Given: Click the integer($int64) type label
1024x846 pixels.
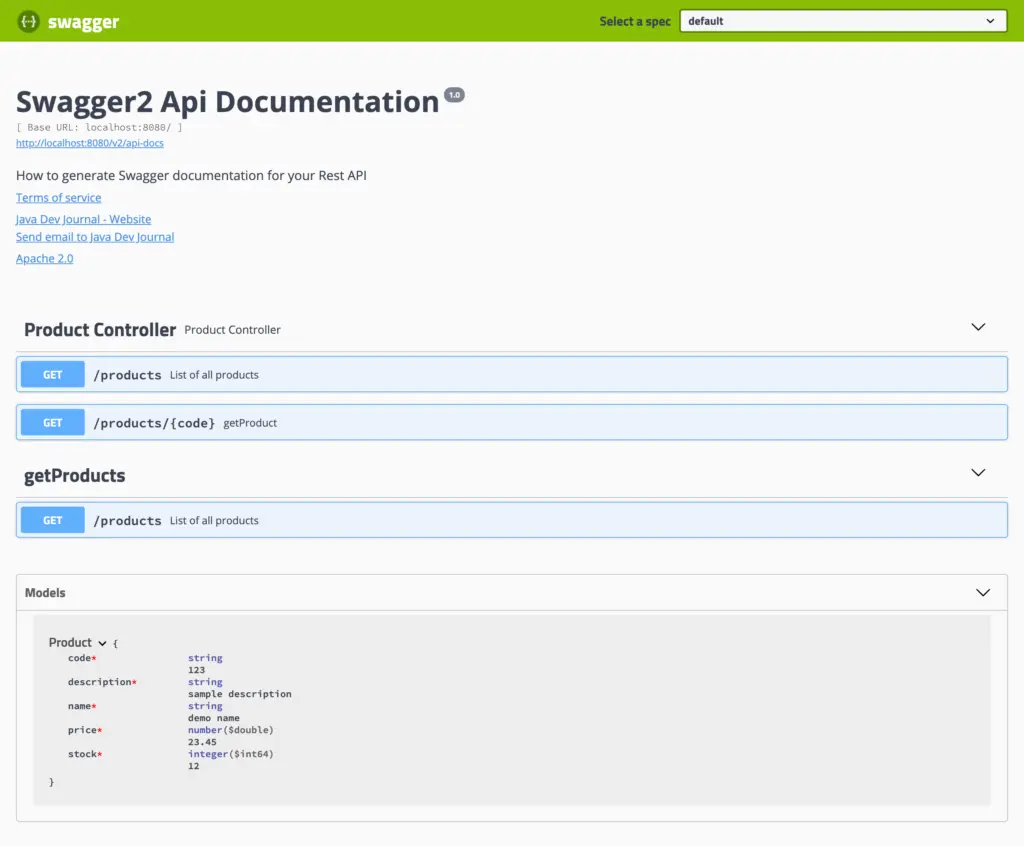Looking at the screenshot, I should point(231,754).
